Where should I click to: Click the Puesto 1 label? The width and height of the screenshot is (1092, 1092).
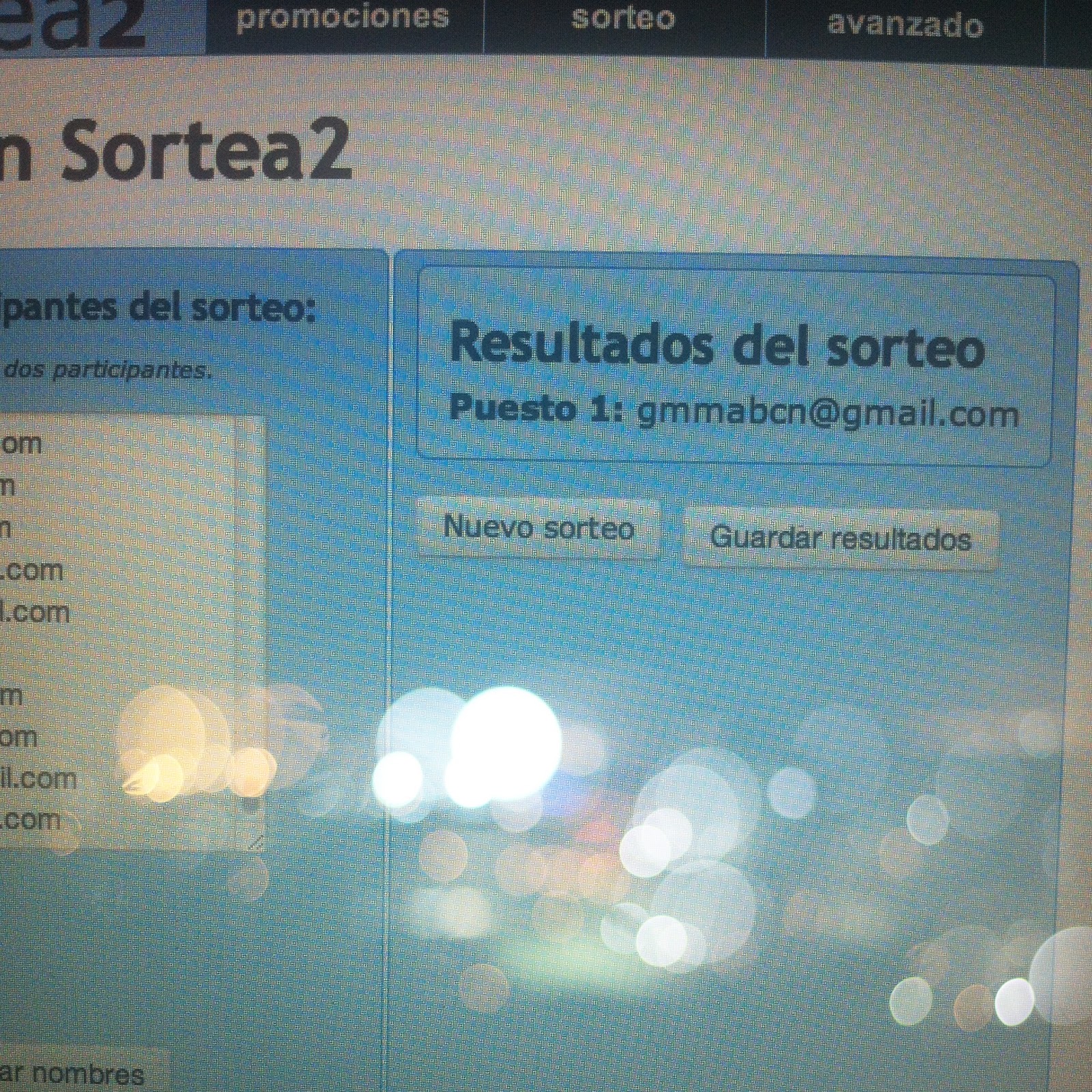537,409
